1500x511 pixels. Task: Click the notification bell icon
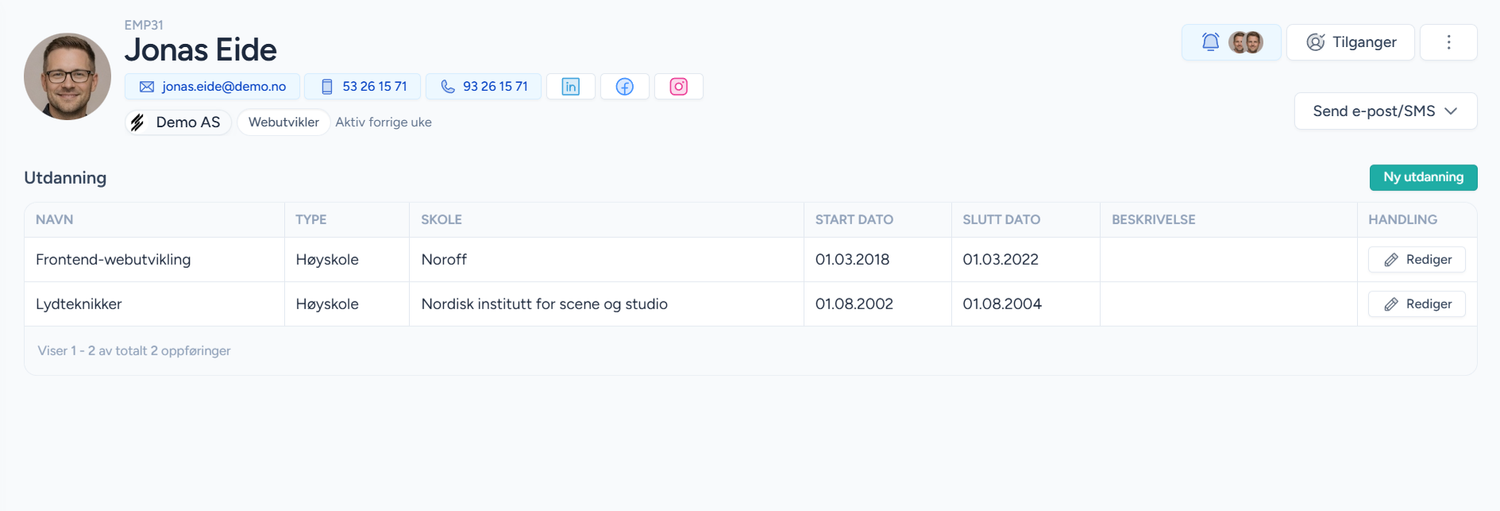(x=1210, y=42)
